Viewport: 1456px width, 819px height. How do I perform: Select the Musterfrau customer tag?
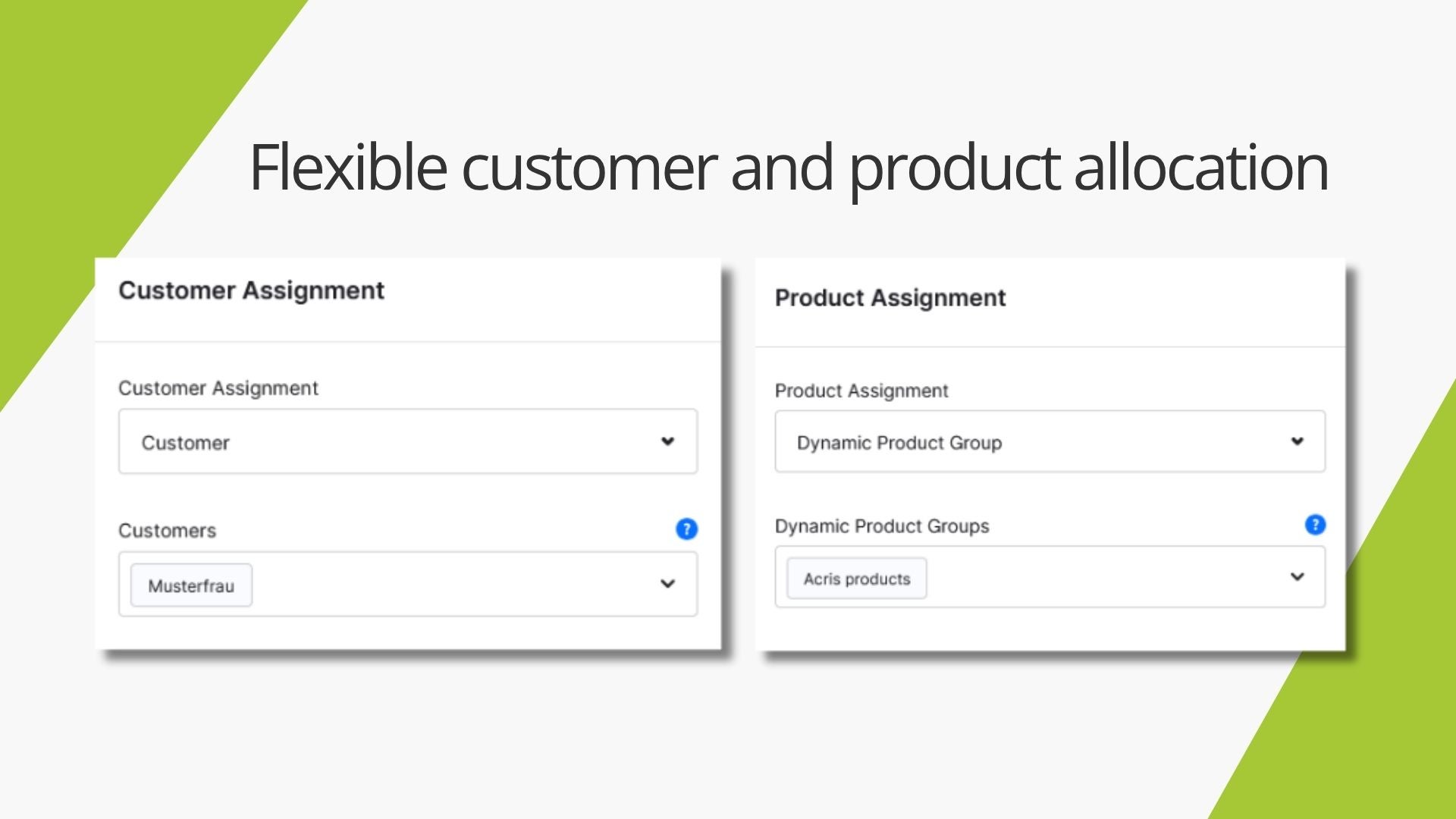tap(191, 585)
